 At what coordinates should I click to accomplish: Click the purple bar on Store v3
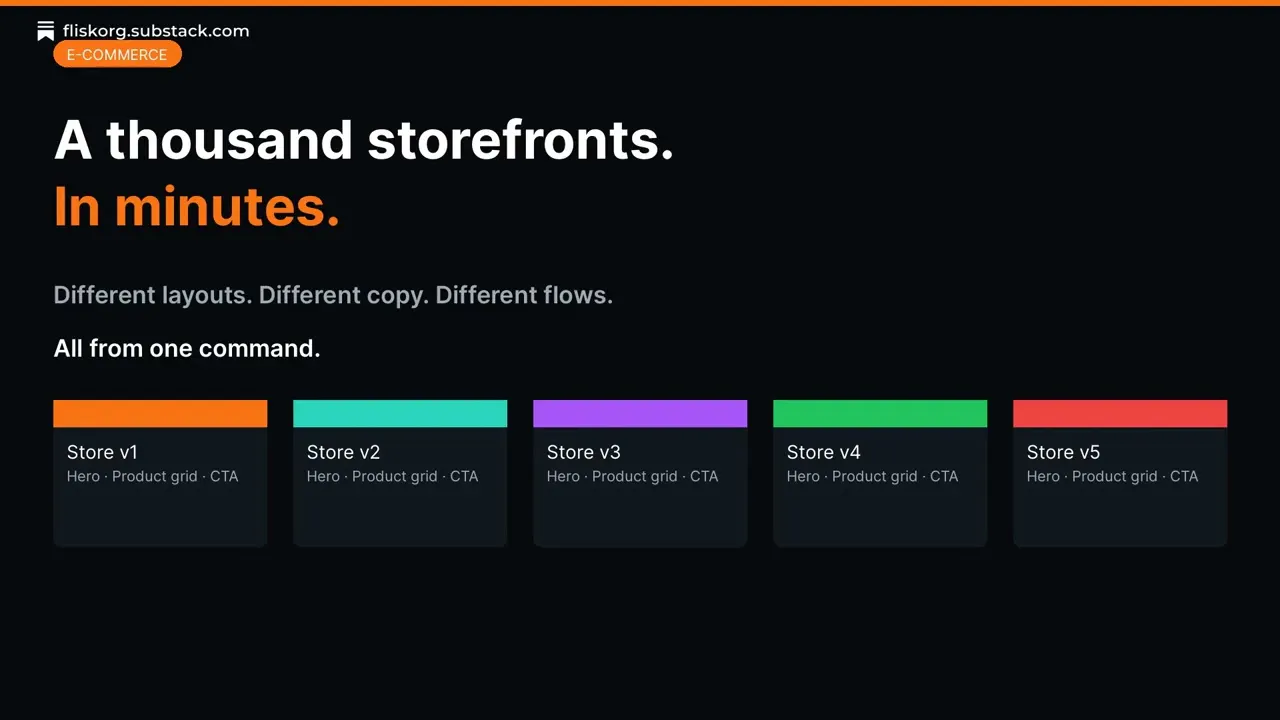pyautogui.click(x=640, y=414)
